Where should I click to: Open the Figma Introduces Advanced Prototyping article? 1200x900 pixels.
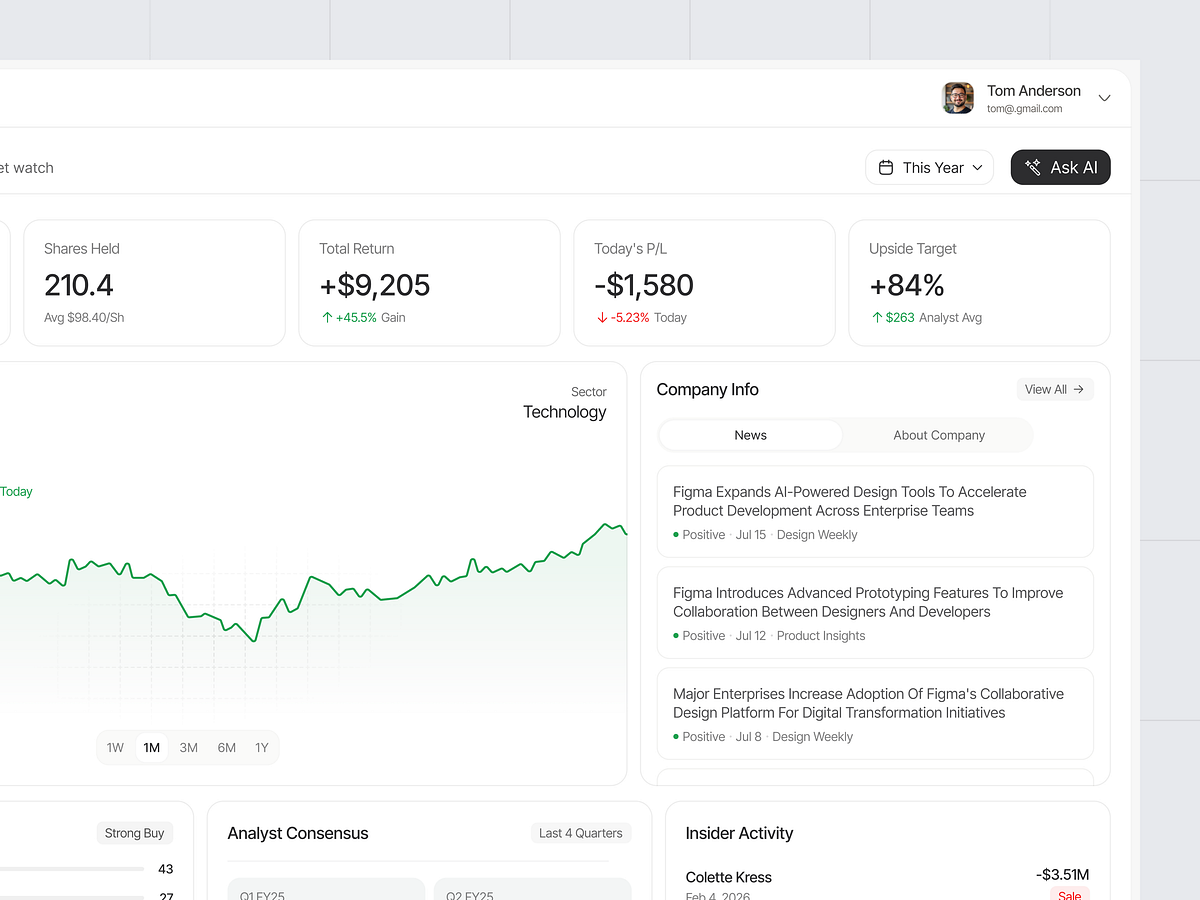click(875, 612)
